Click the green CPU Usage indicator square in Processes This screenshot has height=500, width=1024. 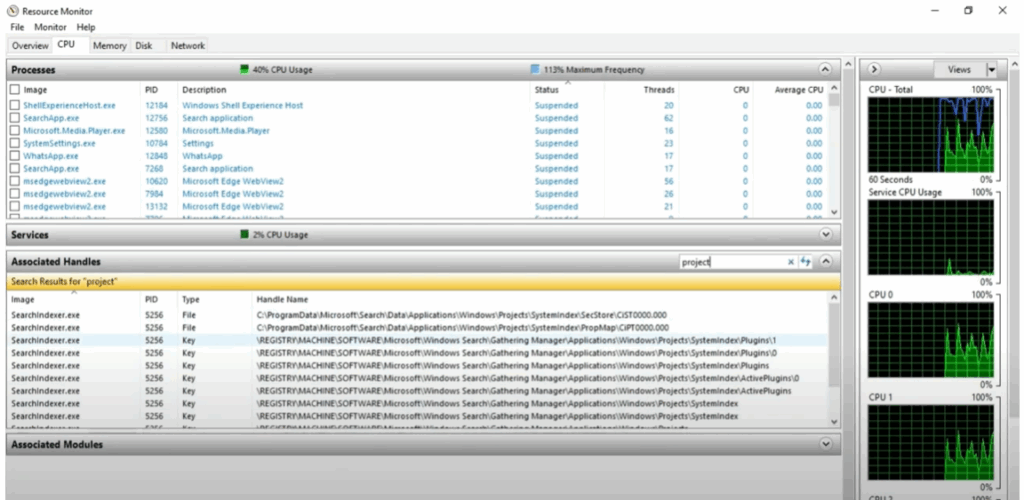click(x=245, y=69)
